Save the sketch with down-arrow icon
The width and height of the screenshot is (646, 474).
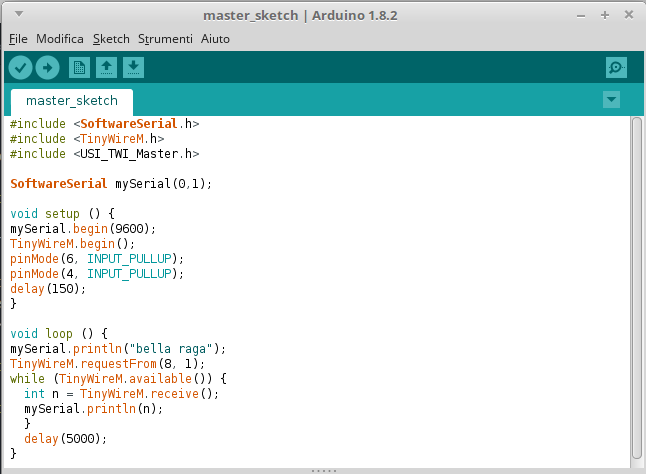pyautogui.click(x=133, y=68)
